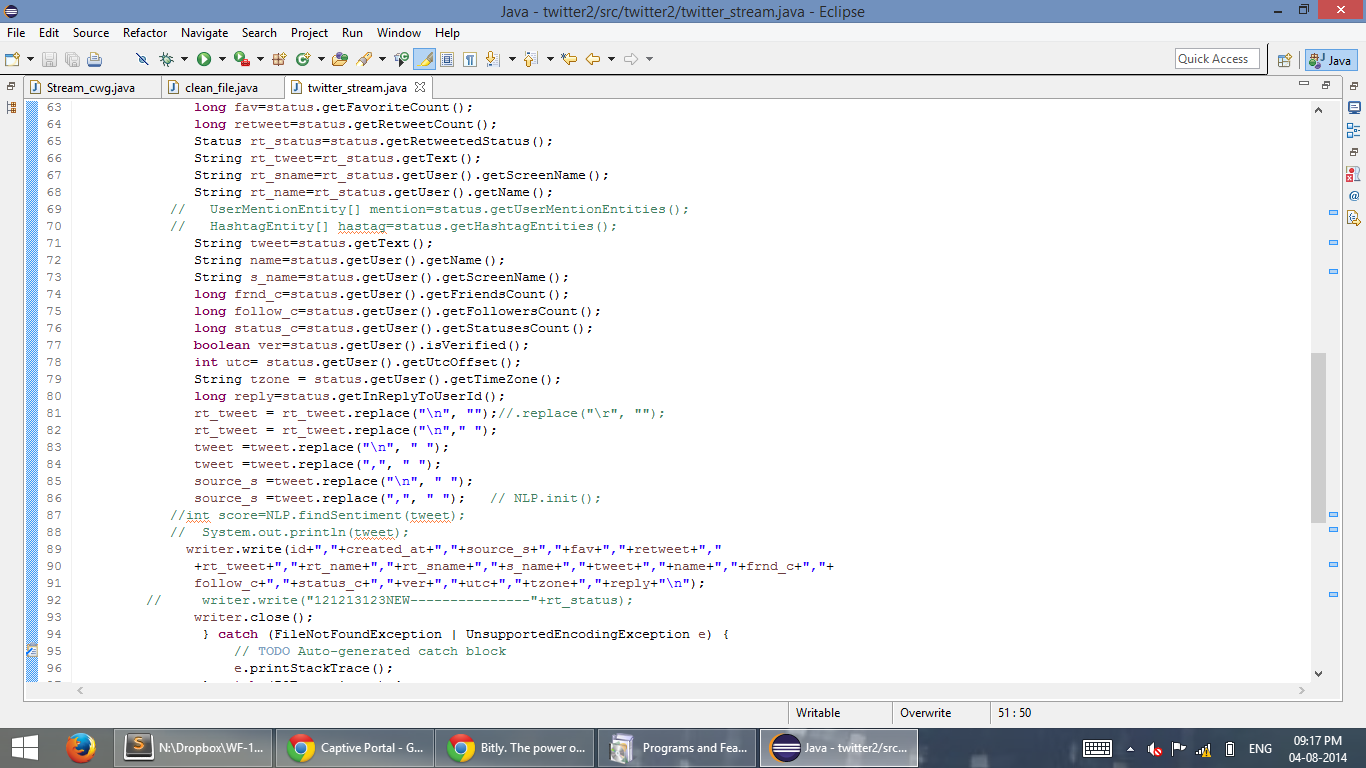Click the Back navigation arrow

[592, 59]
